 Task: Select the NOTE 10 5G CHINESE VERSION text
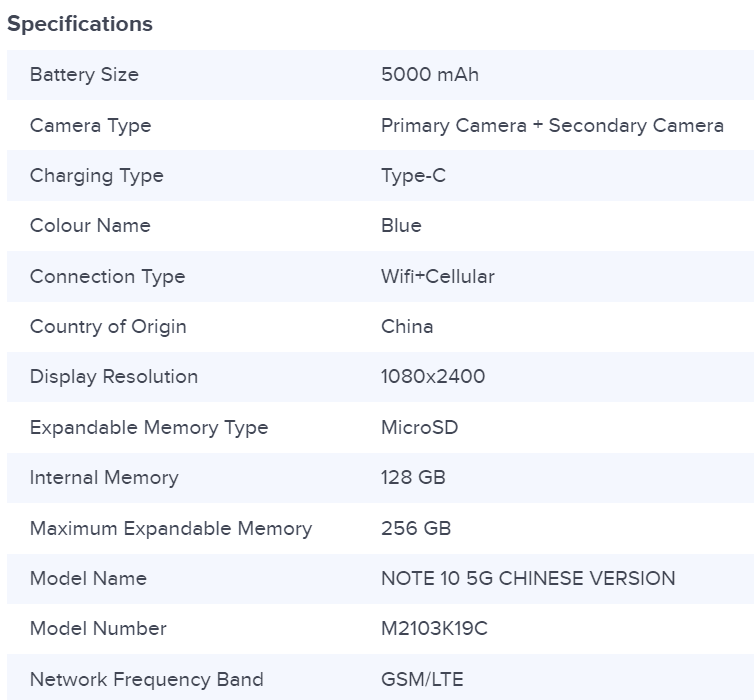(528, 579)
